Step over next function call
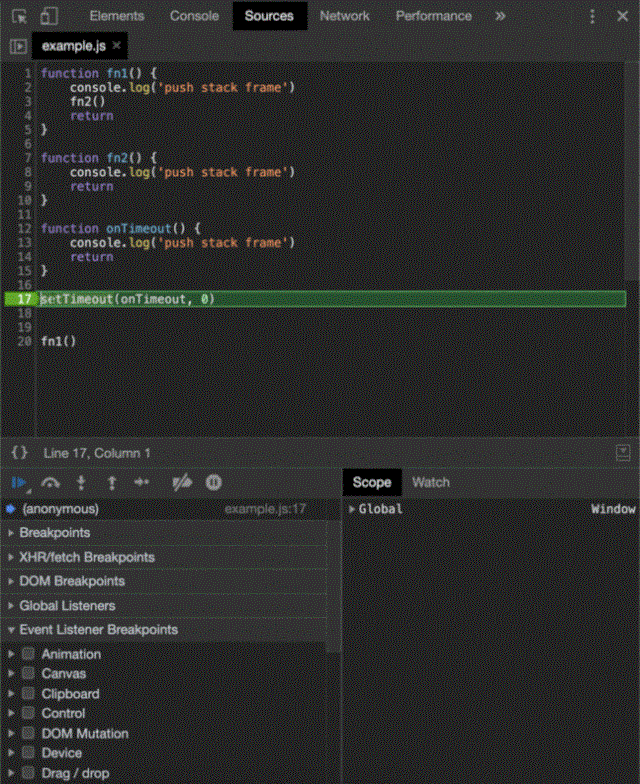This screenshot has height=784, width=640. (50, 483)
